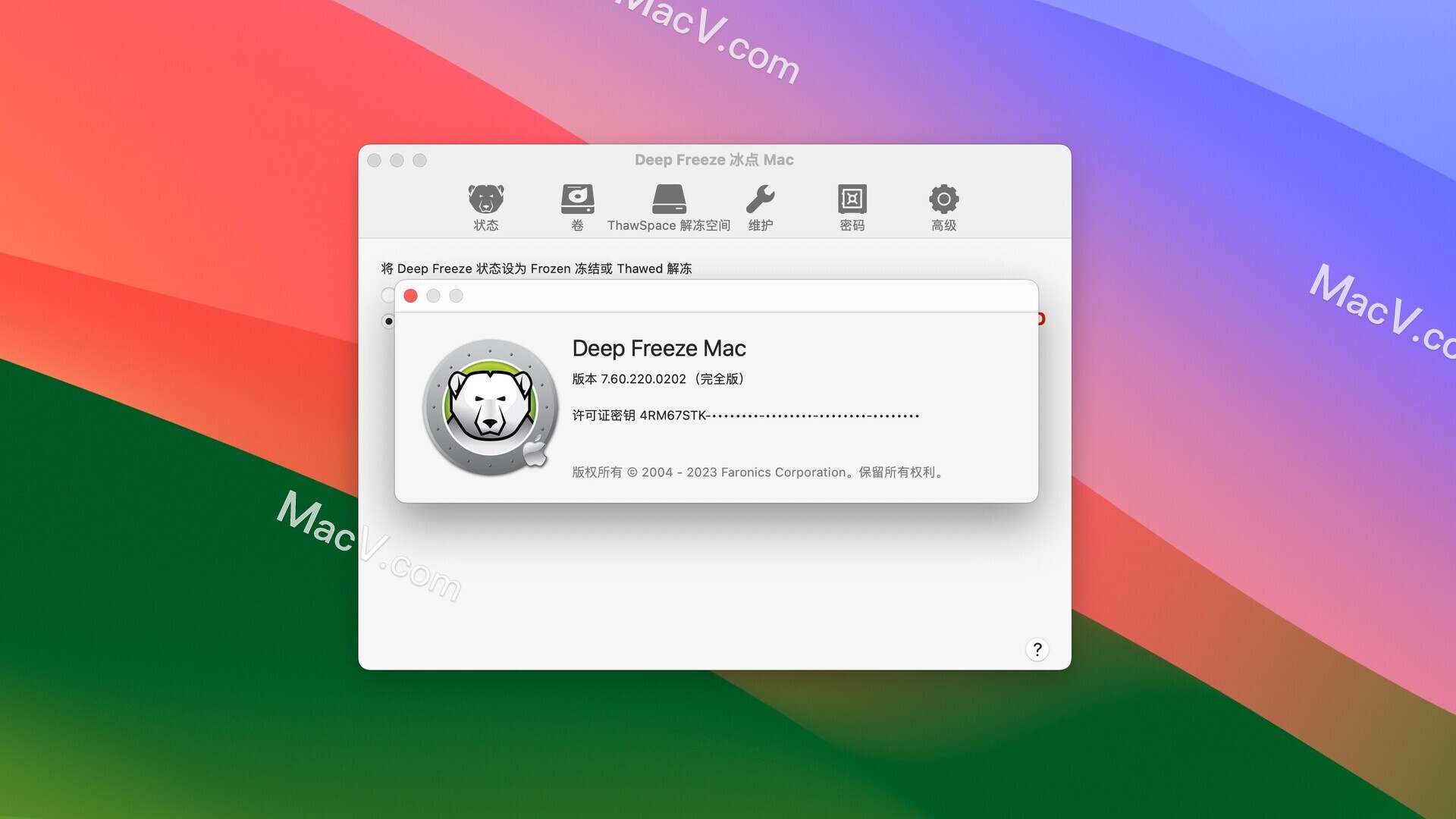The image size is (1456, 819).
Task: Click the ThawSpace 解冻空间 tab label
Action: click(669, 225)
